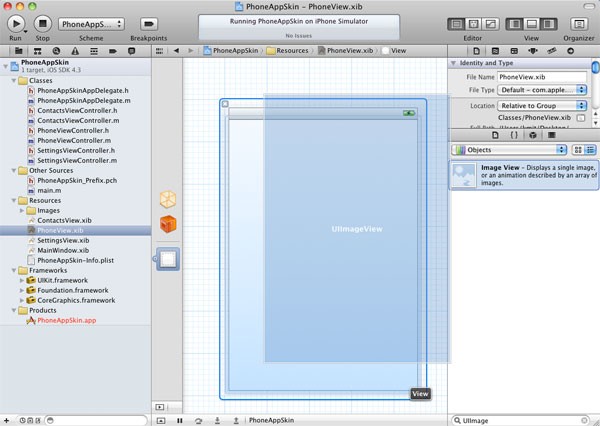
Task: Open the File Type dropdown
Action: 542,90
